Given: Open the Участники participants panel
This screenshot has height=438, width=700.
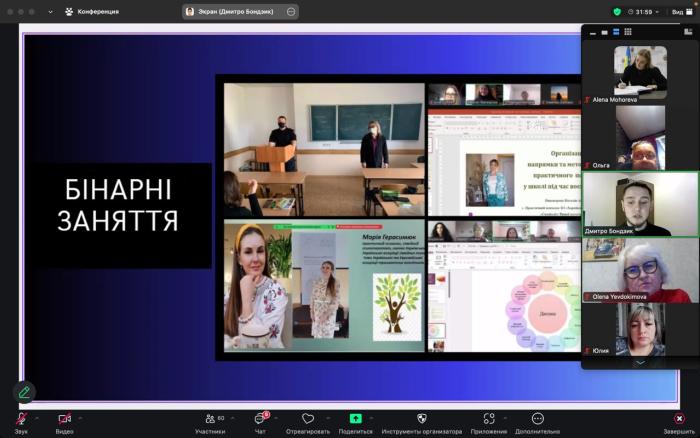Looking at the screenshot, I should [209, 419].
